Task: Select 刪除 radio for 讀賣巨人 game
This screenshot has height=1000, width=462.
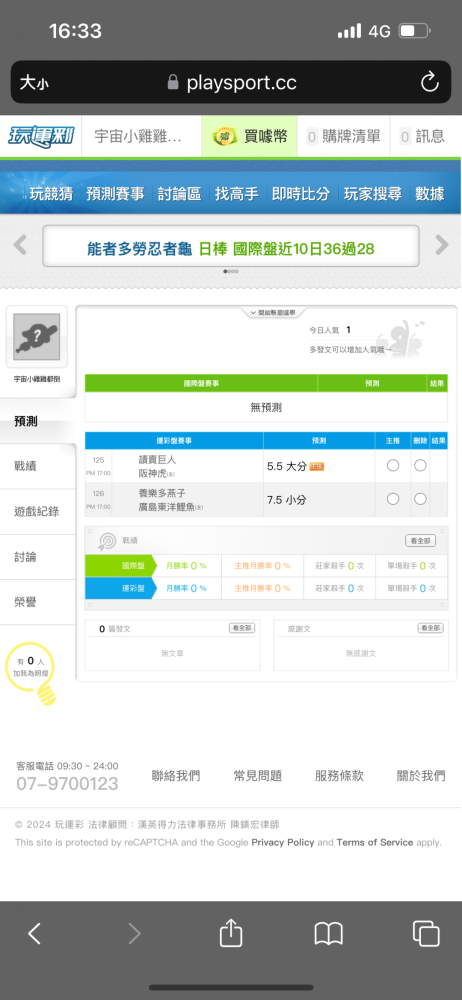Action: [420, 466]
